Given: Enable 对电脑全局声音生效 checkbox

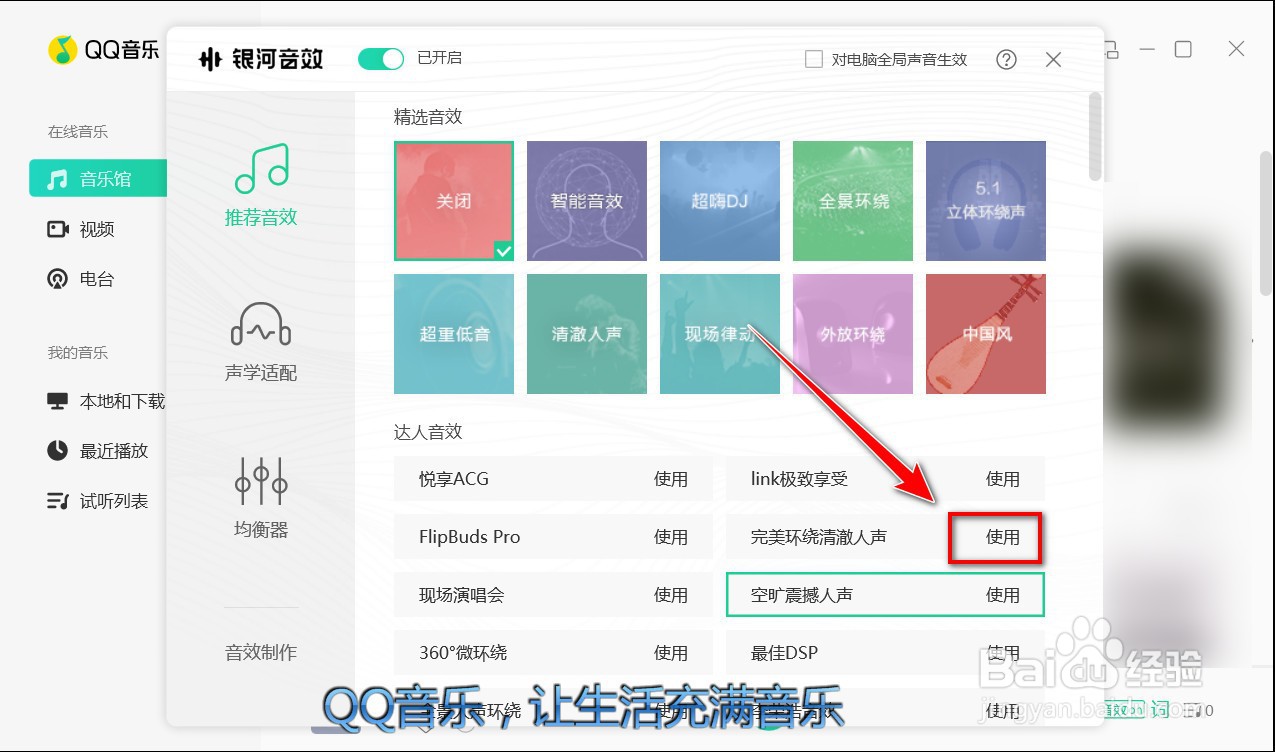Looking at the screenshot, I should coord(814,59).
